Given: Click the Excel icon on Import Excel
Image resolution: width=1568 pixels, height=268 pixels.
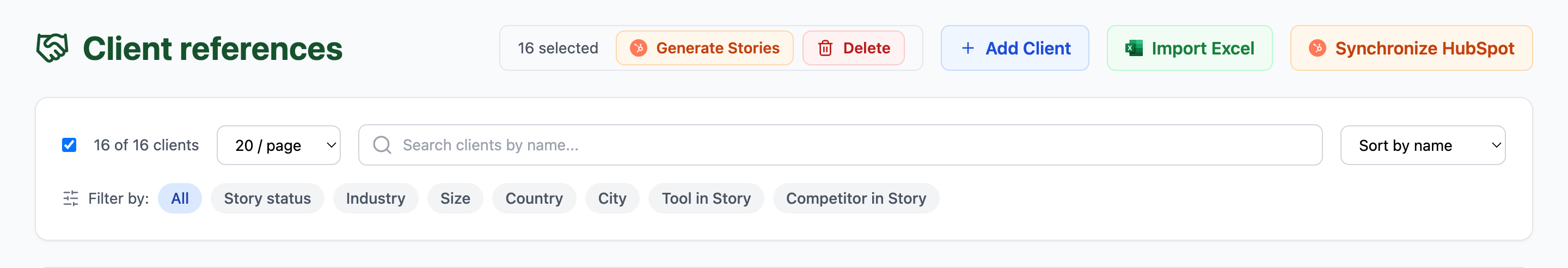Looking at the screenshot, I should click(x=1134, y=48).
